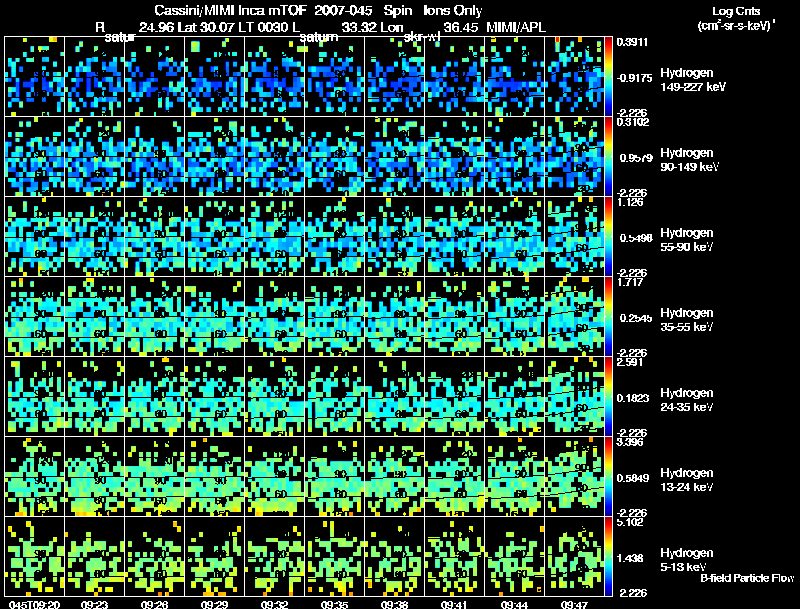
Task: Click the Hydrogen 149-227 keV label
Action: pos(692,80)
